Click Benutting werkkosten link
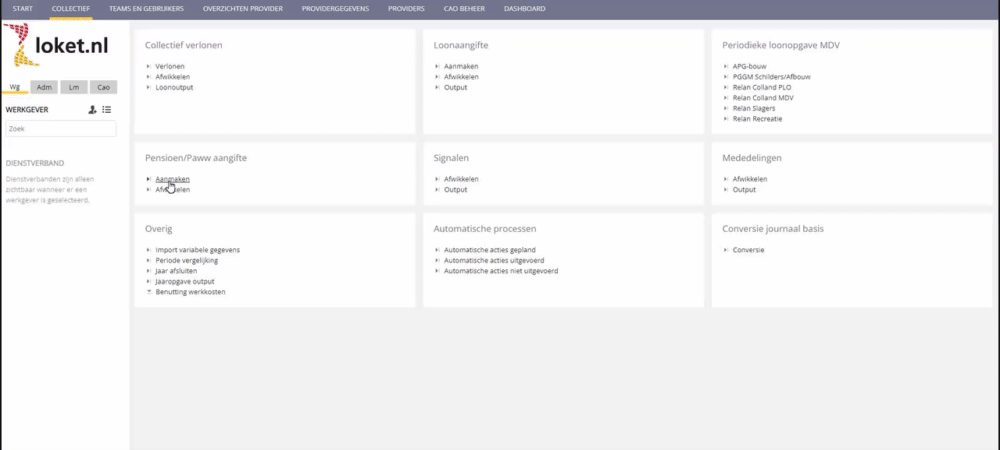 [190, 291]
